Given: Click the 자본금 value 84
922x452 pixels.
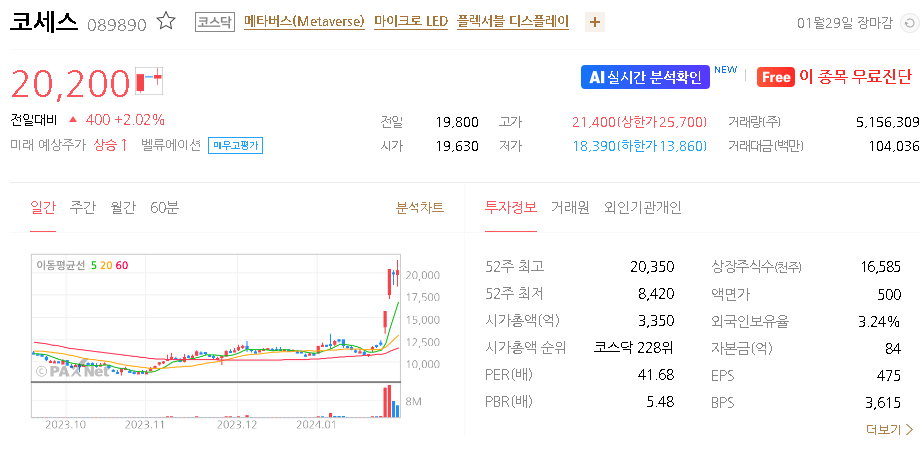Looking at the screenshot, I should tap(893, 349).
